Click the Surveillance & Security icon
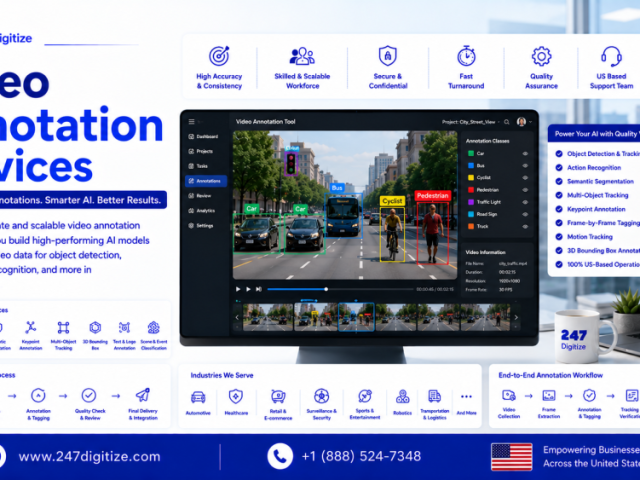 (322, 396)
